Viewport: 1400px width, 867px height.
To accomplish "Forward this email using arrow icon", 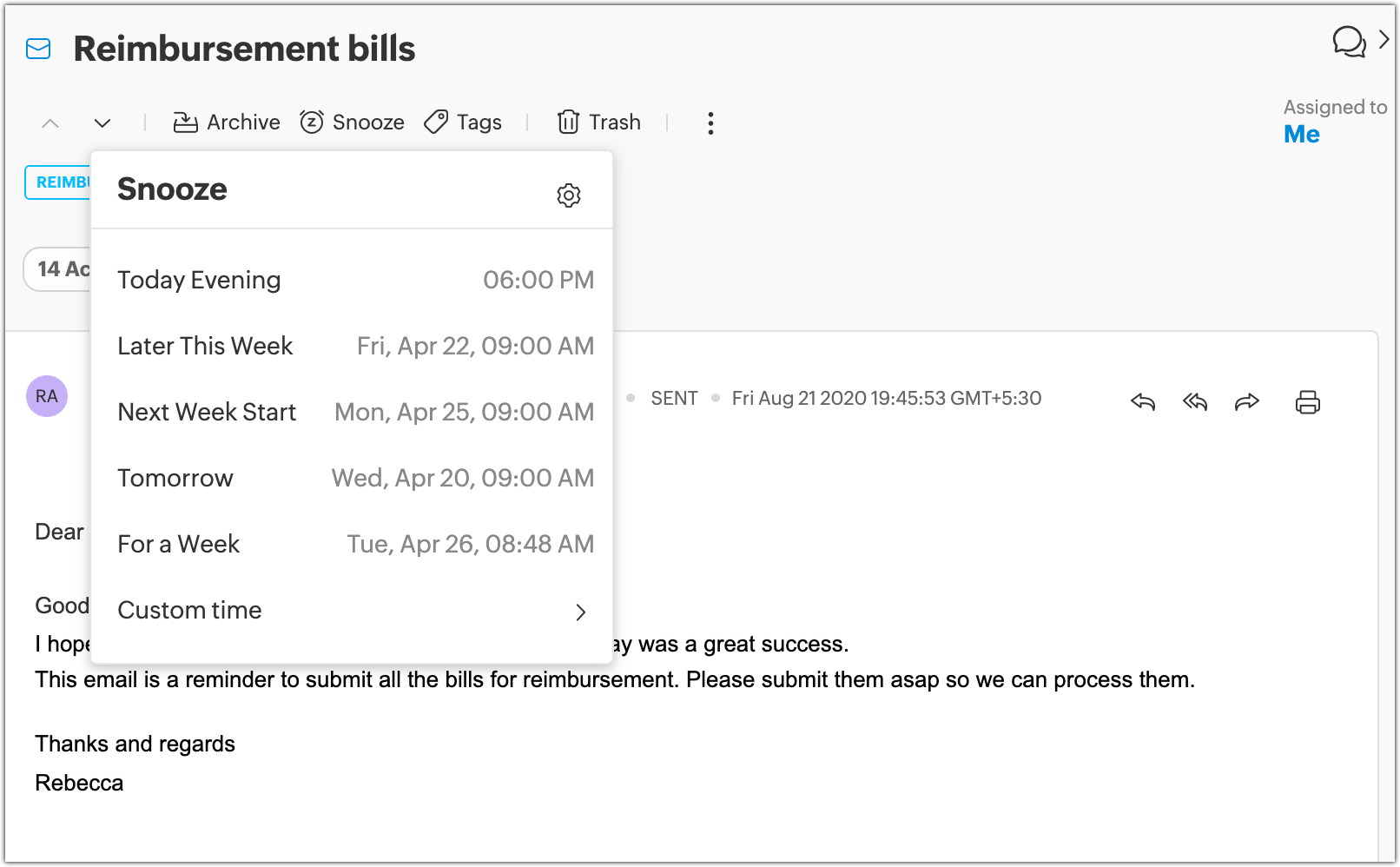I will pyautogui.click(x=1246, y=401).
